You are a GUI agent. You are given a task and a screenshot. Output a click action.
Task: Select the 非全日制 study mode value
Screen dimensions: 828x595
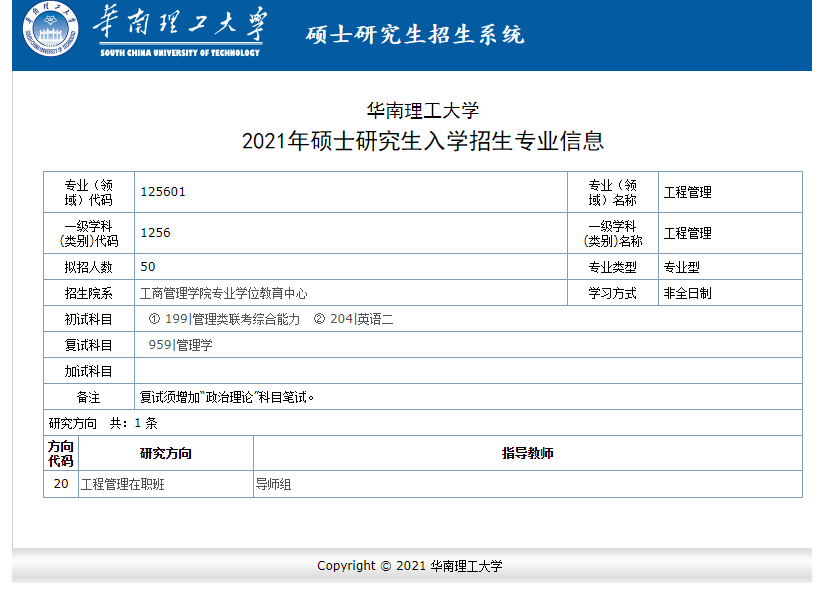tap(688, 293)
